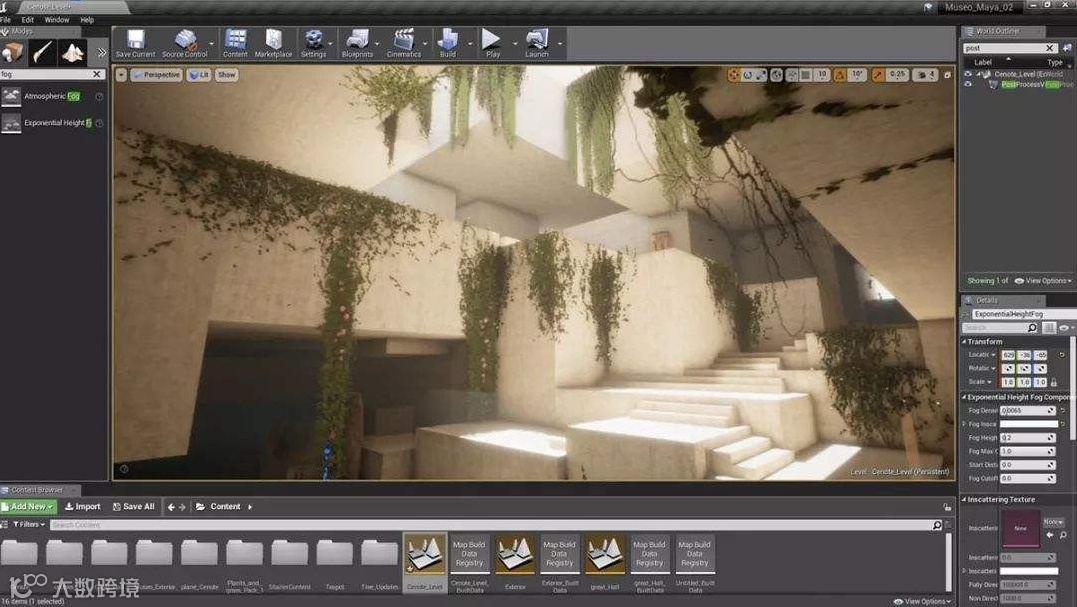
Task: Toggle rotation snapping in viewport toolbar
Action: coord(840,75)
